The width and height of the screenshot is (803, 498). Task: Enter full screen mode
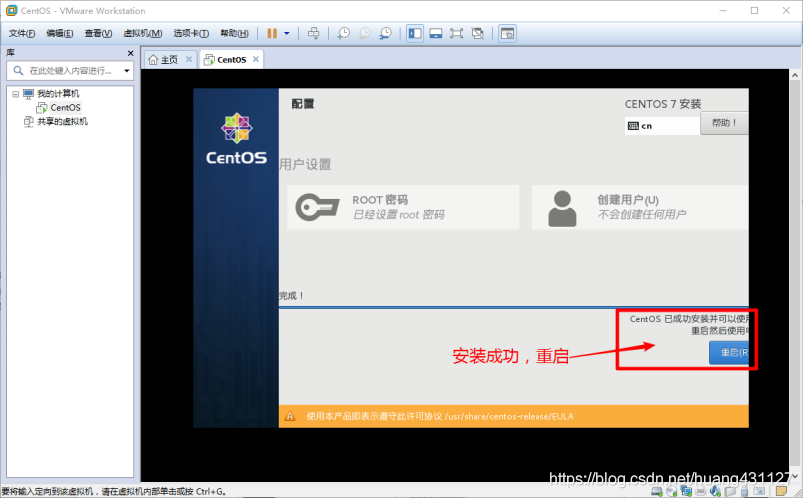tap(456, 33)
